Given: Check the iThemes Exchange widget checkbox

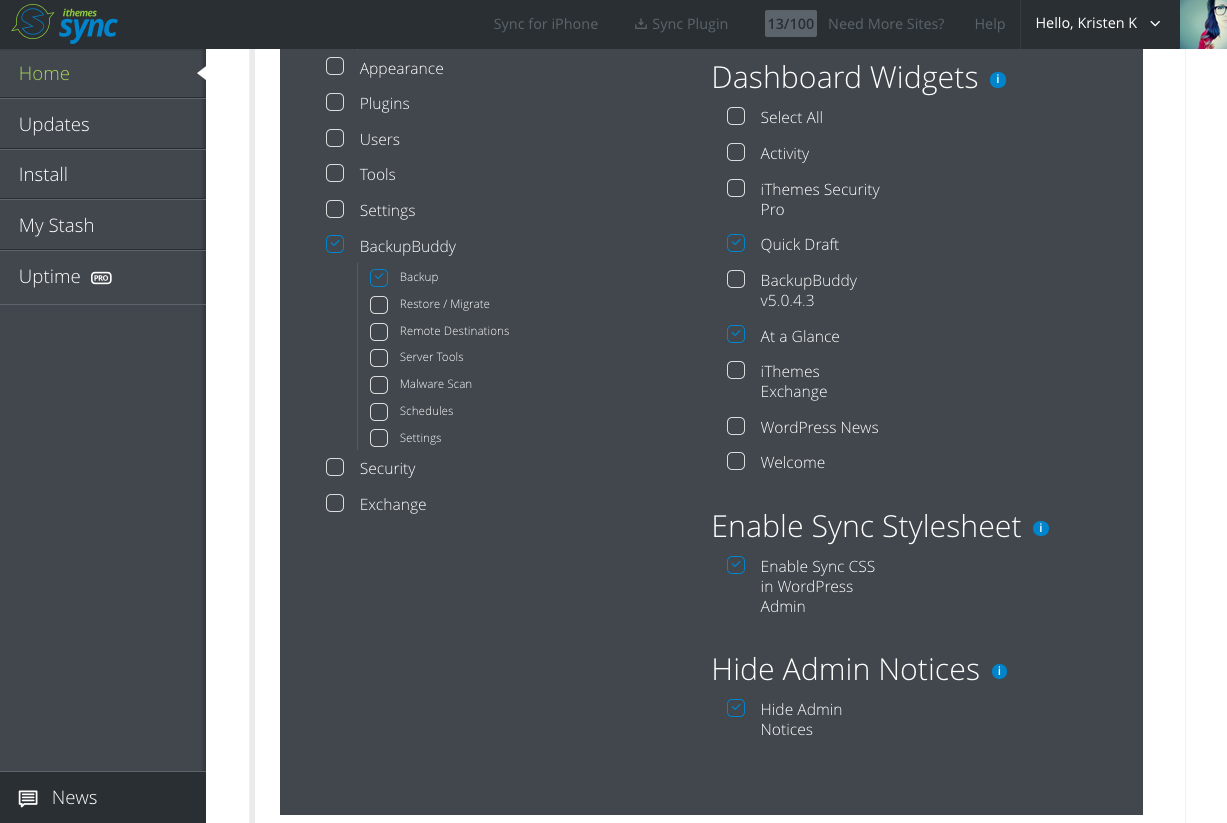Looking at the screenshot, I should click(736, 370).
